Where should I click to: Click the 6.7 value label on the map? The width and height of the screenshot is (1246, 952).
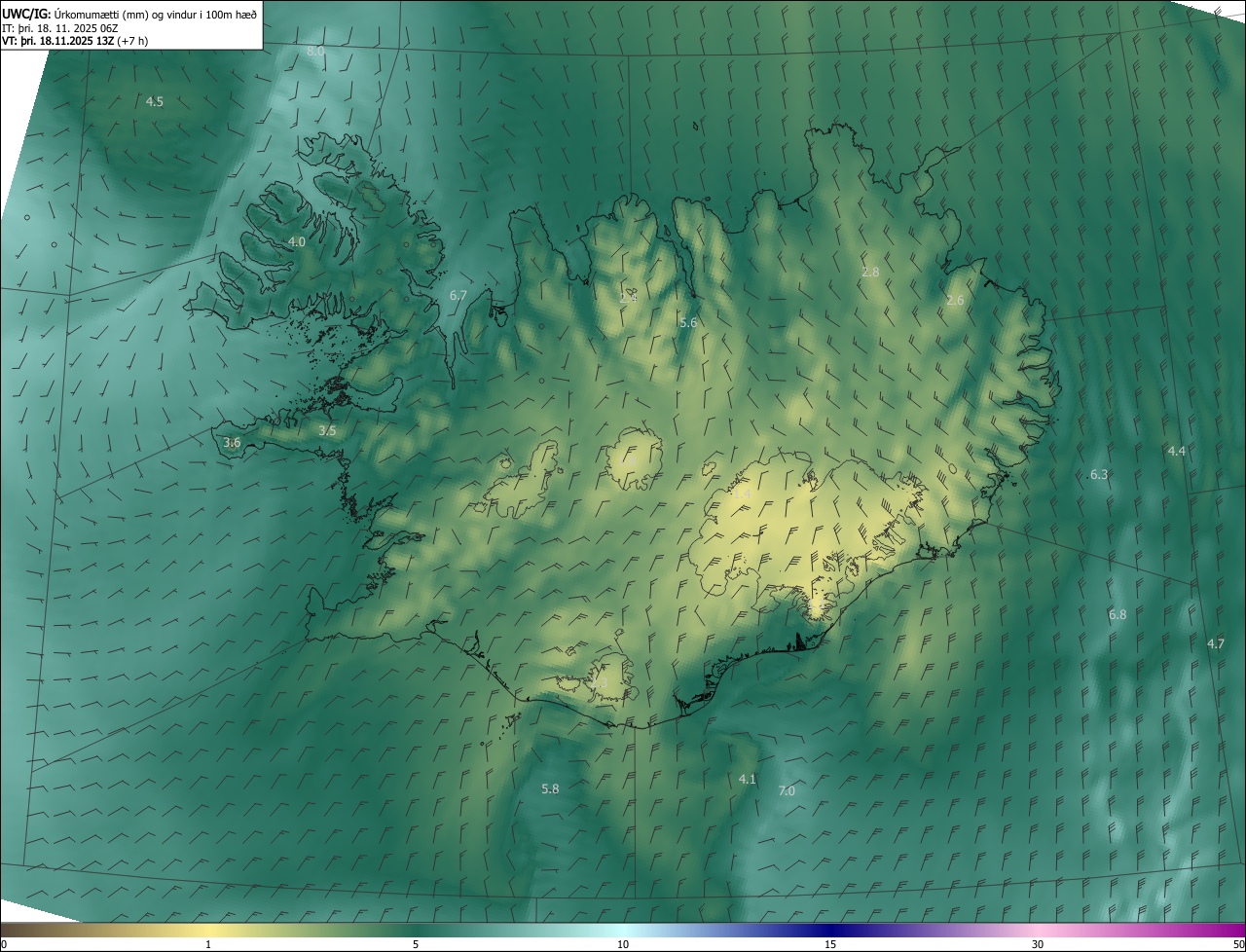pos(458,295)
